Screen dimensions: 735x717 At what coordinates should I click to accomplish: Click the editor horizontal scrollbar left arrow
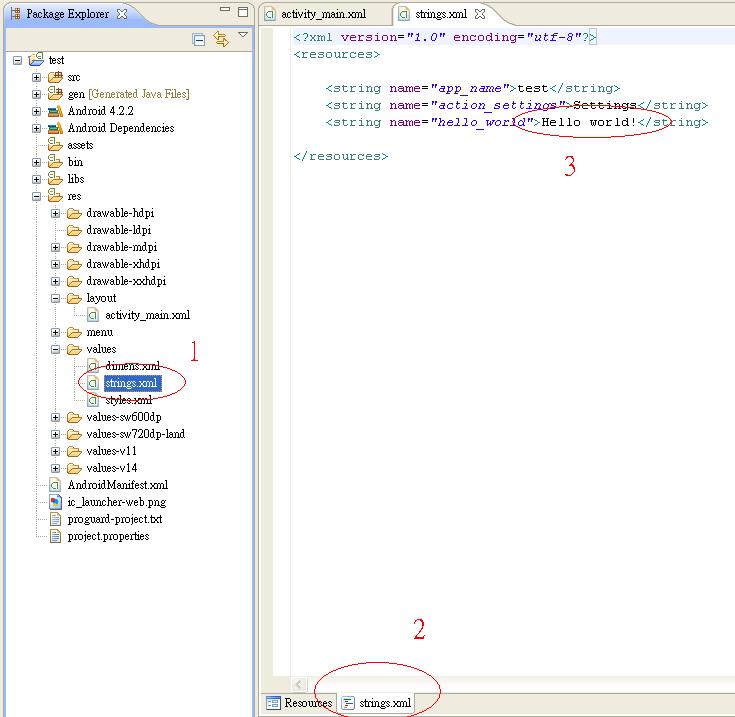point(298,684)
